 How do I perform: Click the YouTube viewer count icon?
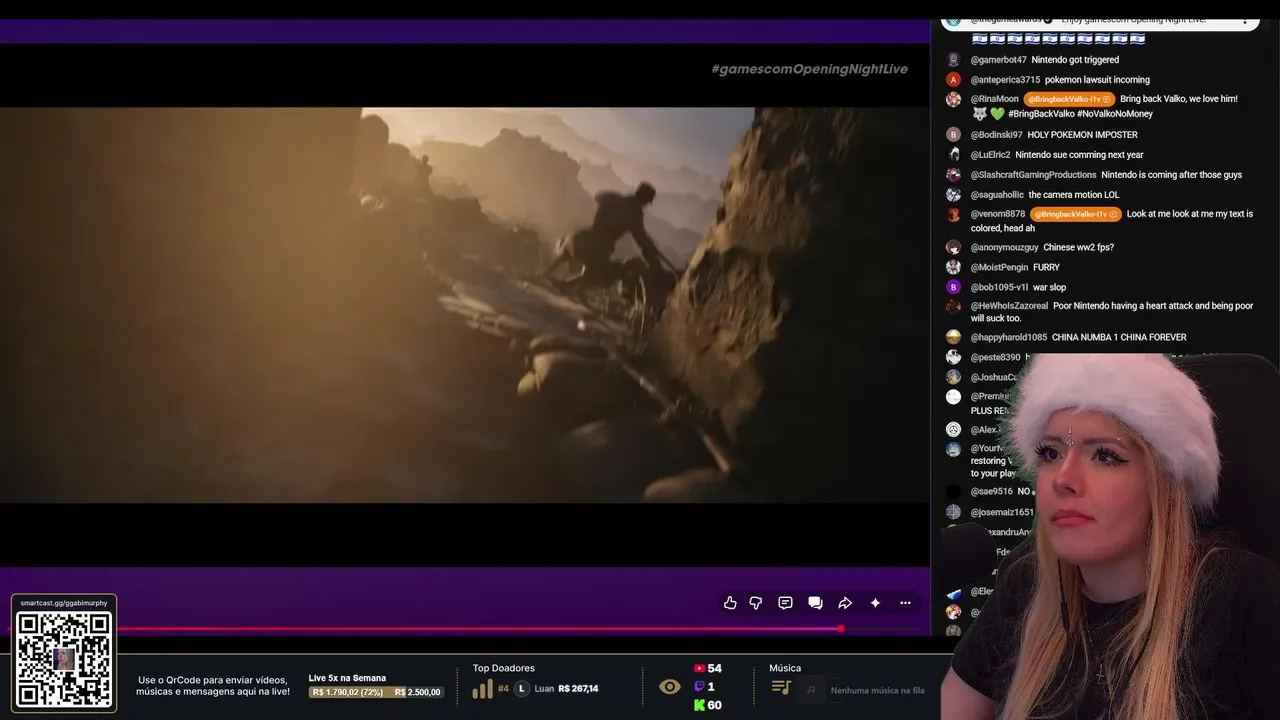(699, 668)
